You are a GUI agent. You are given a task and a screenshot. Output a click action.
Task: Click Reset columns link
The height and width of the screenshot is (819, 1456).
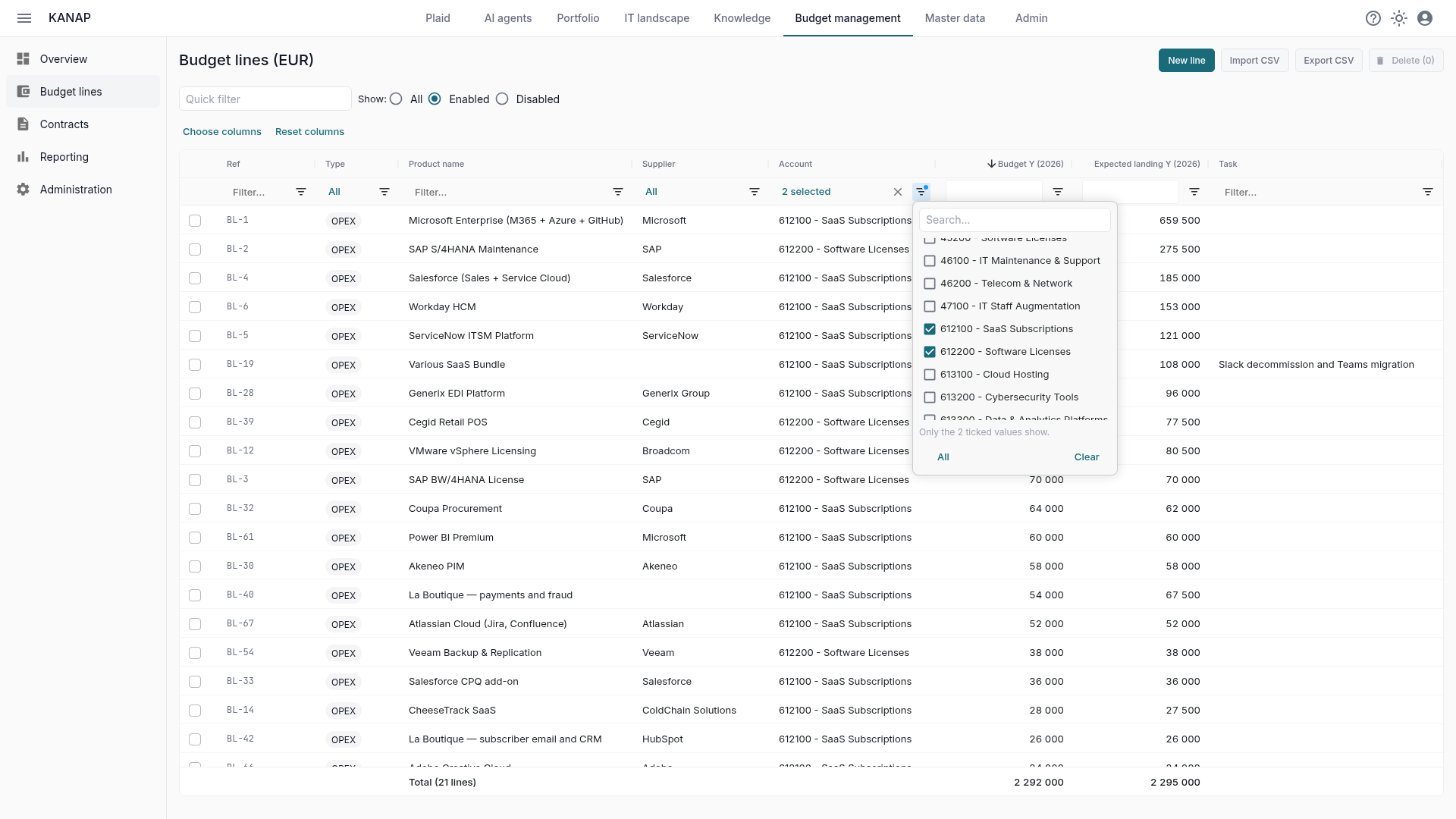tap(309, 132)
